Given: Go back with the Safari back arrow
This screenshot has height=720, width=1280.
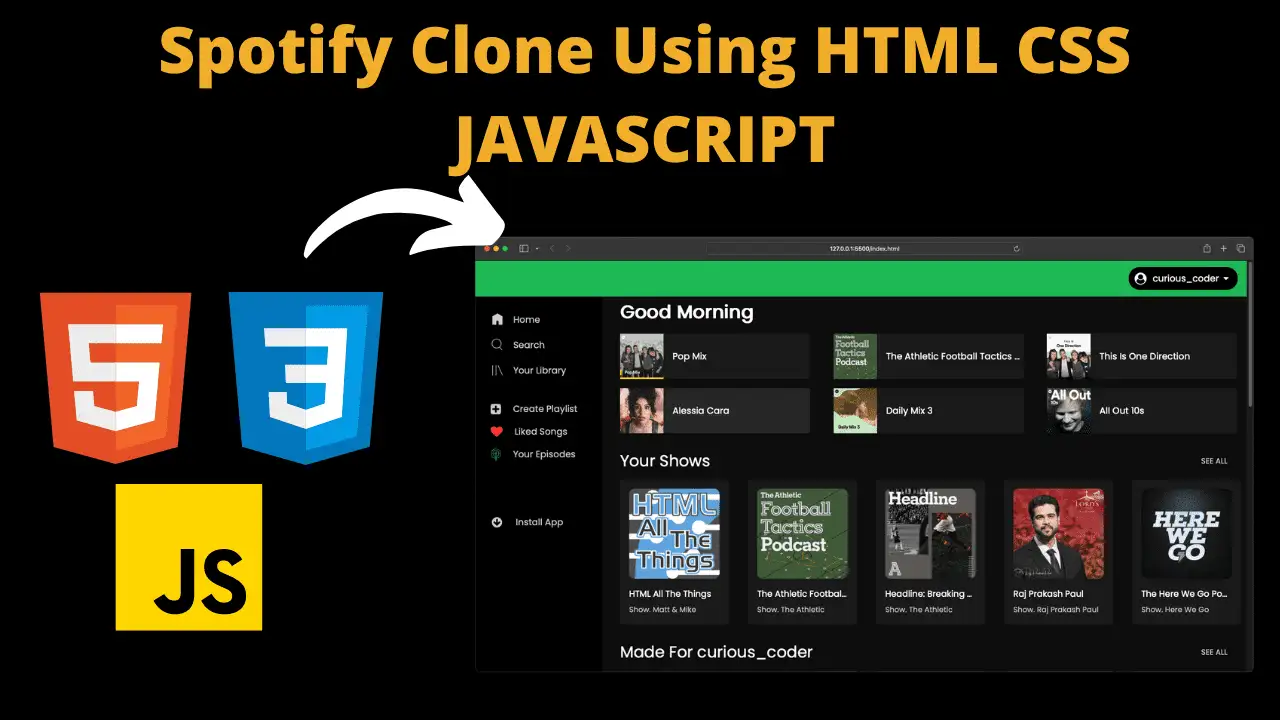Looking at the screenshot, I should click(x=552, y=248).
